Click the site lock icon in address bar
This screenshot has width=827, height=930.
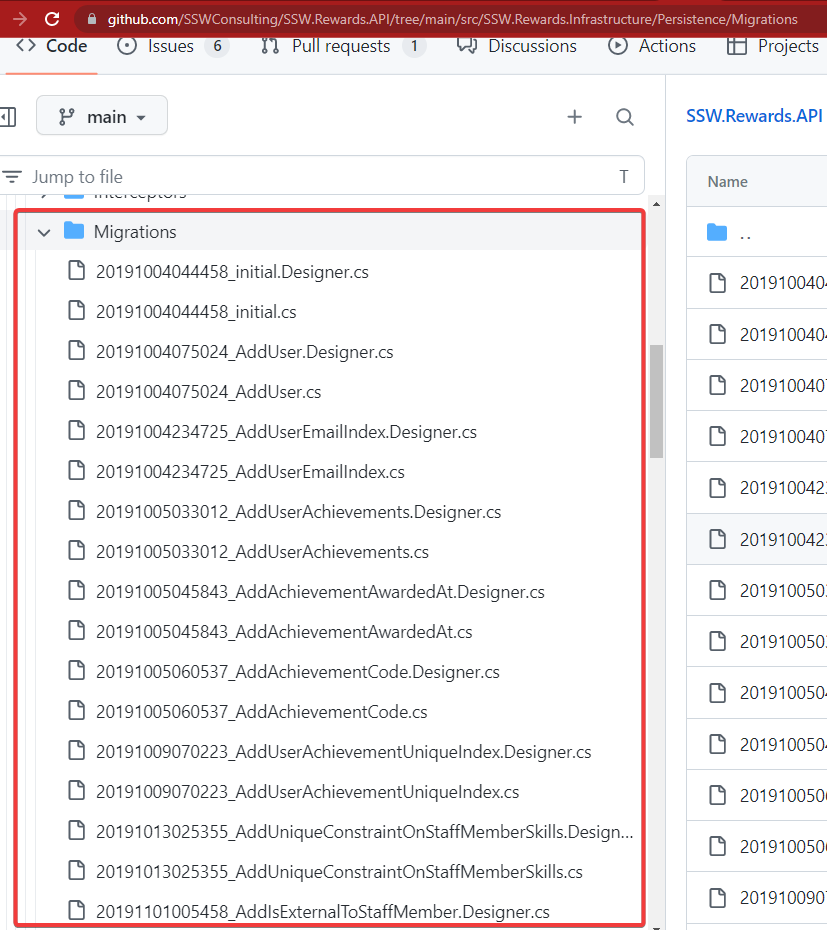click(92, 19)
